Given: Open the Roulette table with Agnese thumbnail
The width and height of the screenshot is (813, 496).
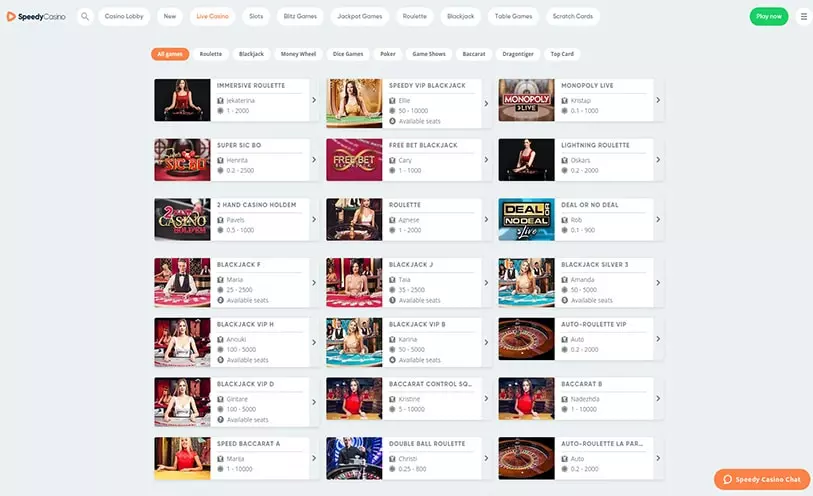Looking at the screenshot, I should (354, 219).
